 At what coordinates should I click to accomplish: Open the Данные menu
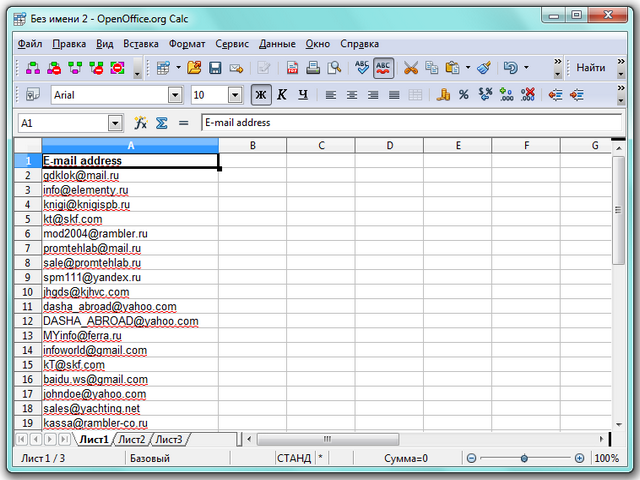277,44
